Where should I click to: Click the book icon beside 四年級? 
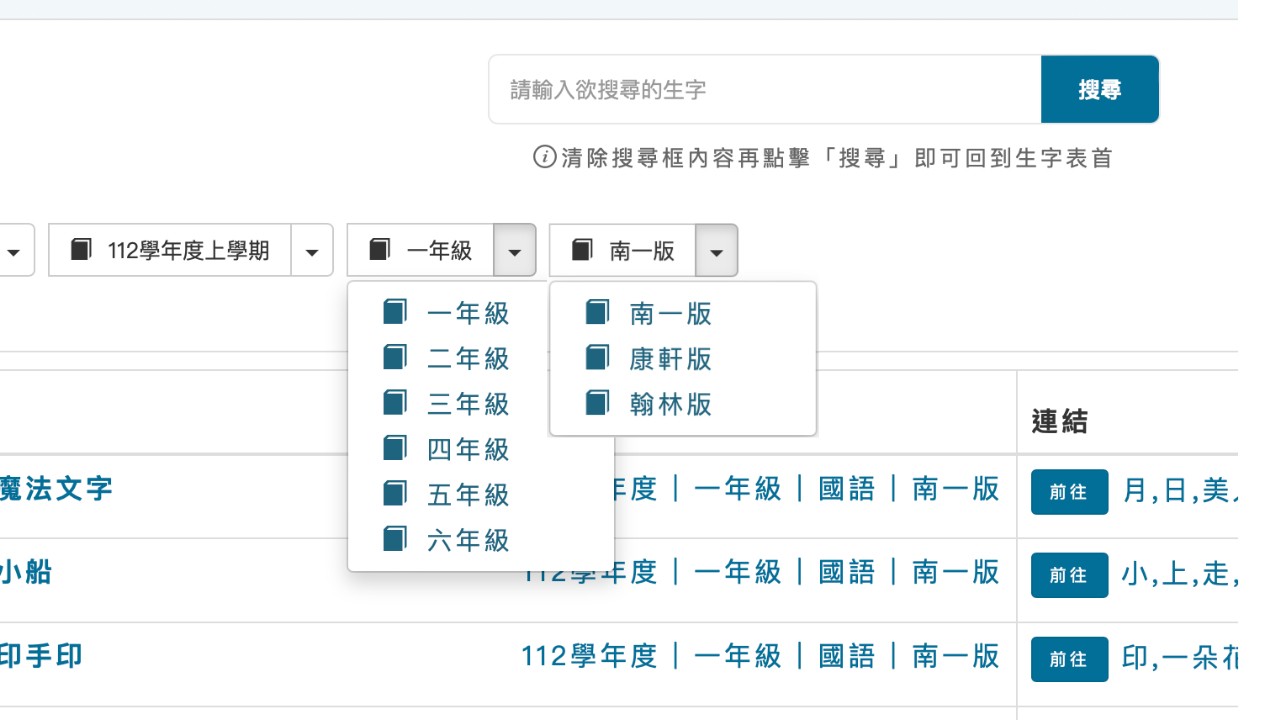(395, 448)
